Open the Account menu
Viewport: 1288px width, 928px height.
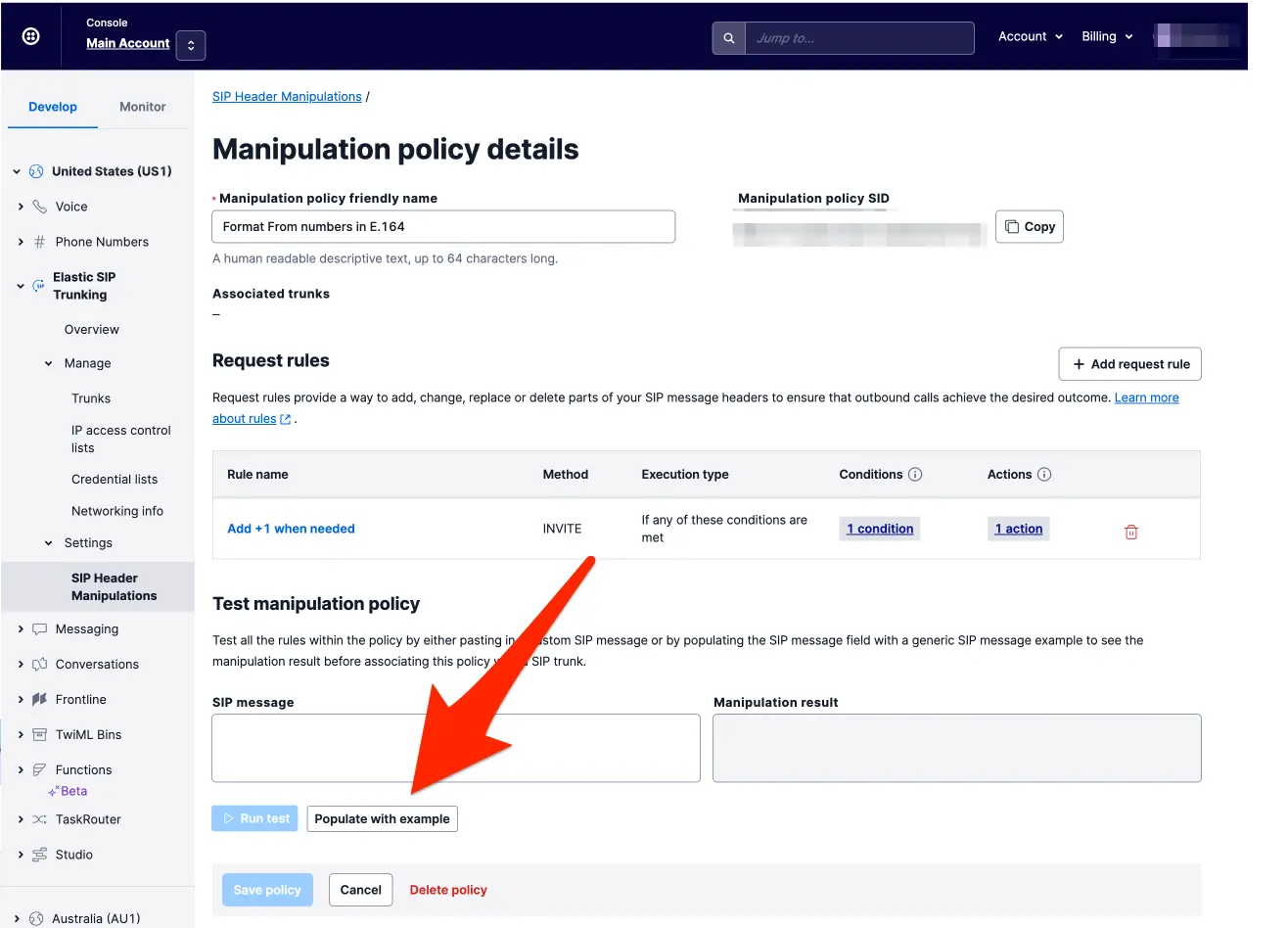tap(1031, 36)
